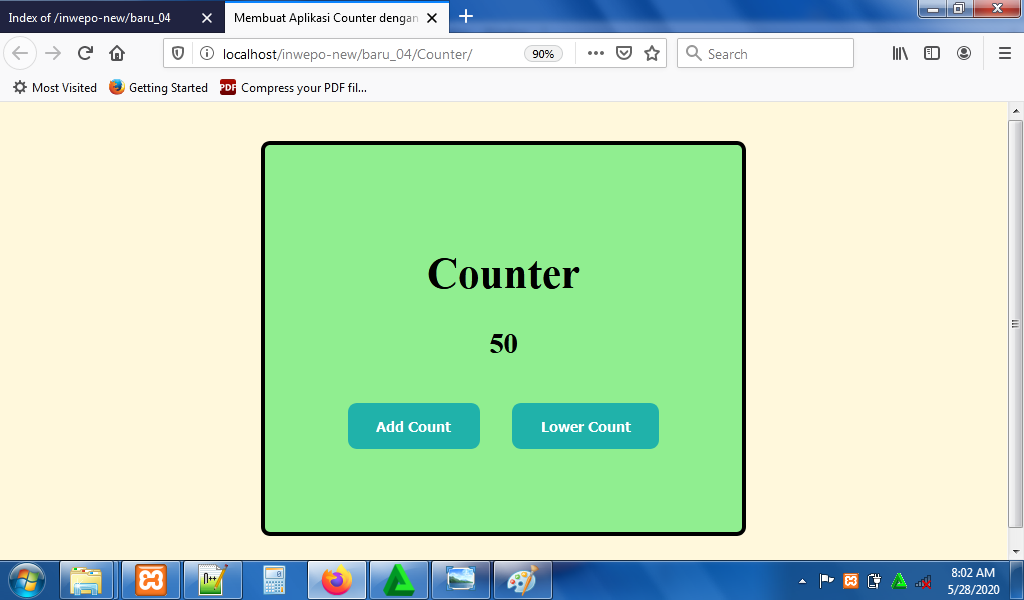The image size is (1024, 600).
Task: Show site information via info icon
Action: click(206, 54)
